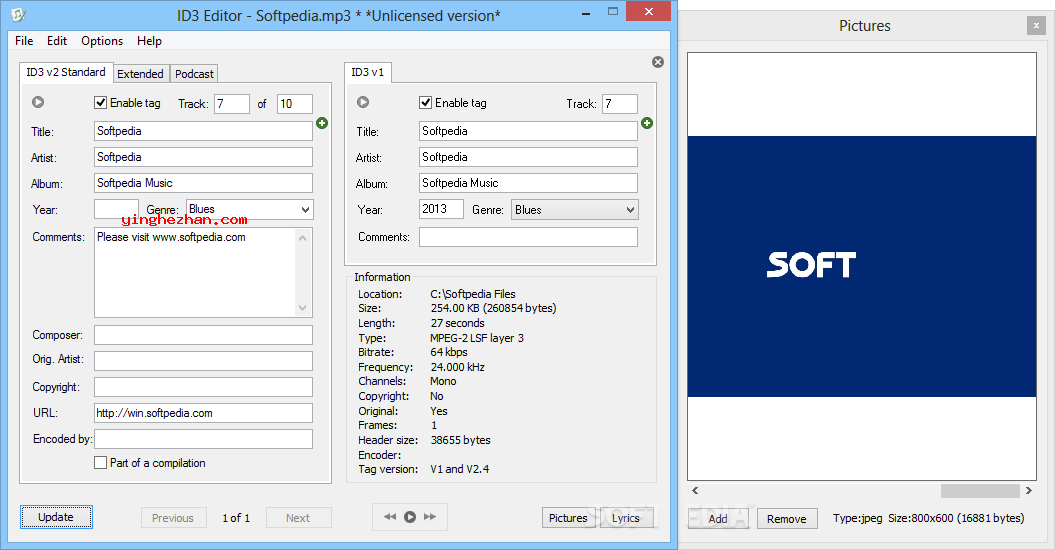Open the File menu
The width and height of the screenshot is (1055, 550).
[24, 41]
